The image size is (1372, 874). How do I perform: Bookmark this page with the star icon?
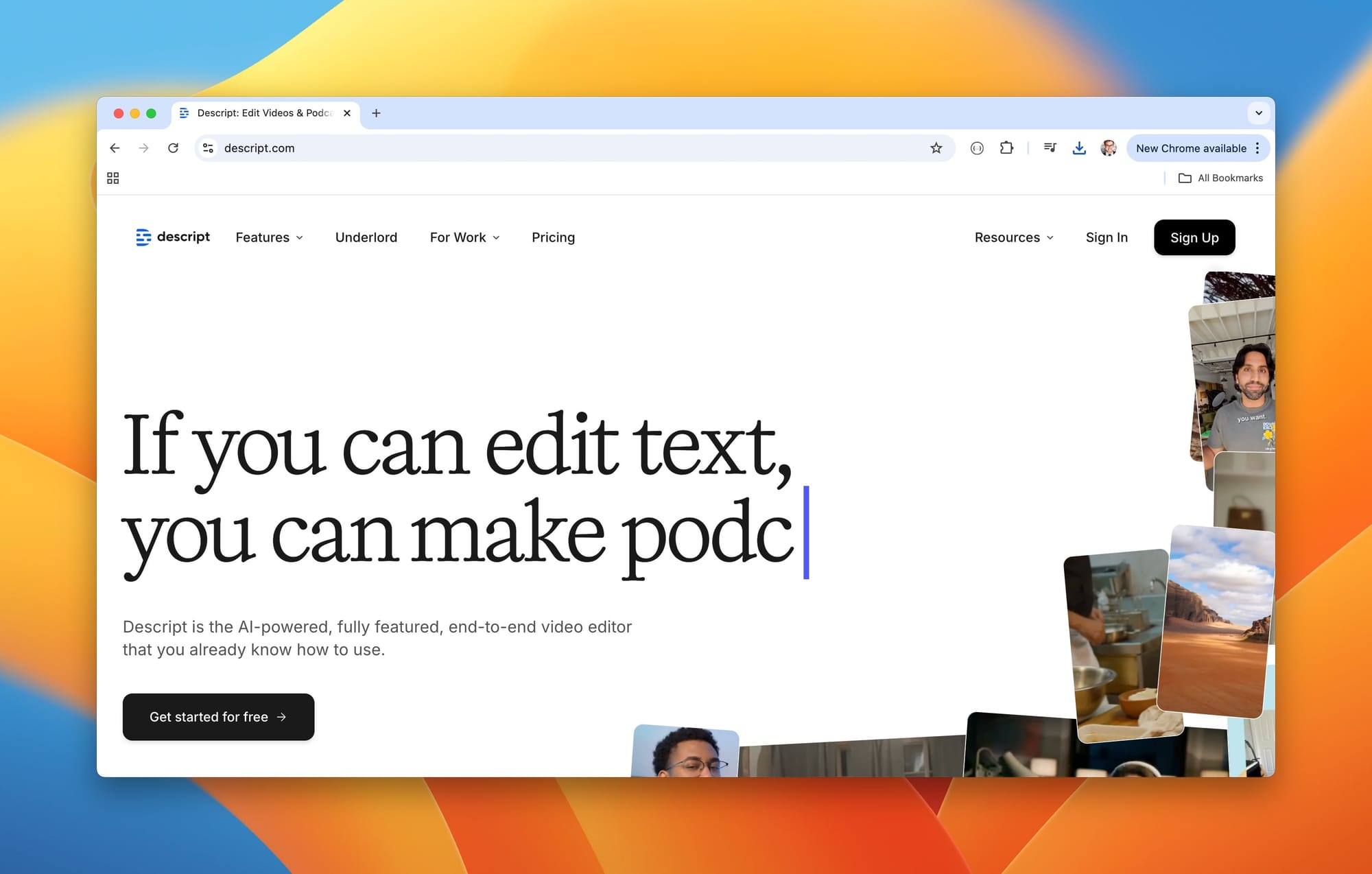point(936,148)
